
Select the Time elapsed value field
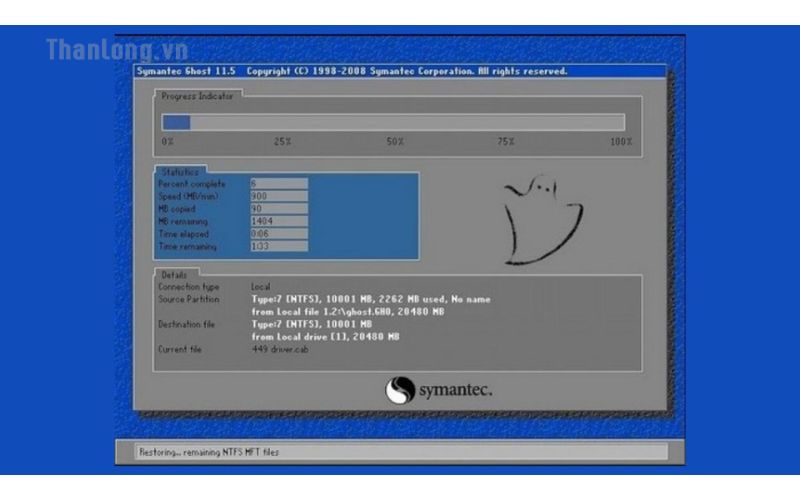point(278,233)
